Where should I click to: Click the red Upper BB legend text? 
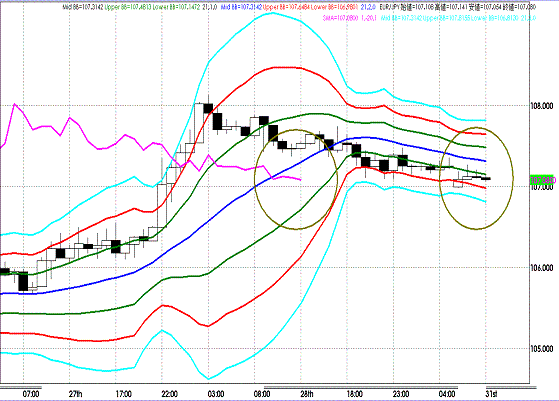[286, 7]
